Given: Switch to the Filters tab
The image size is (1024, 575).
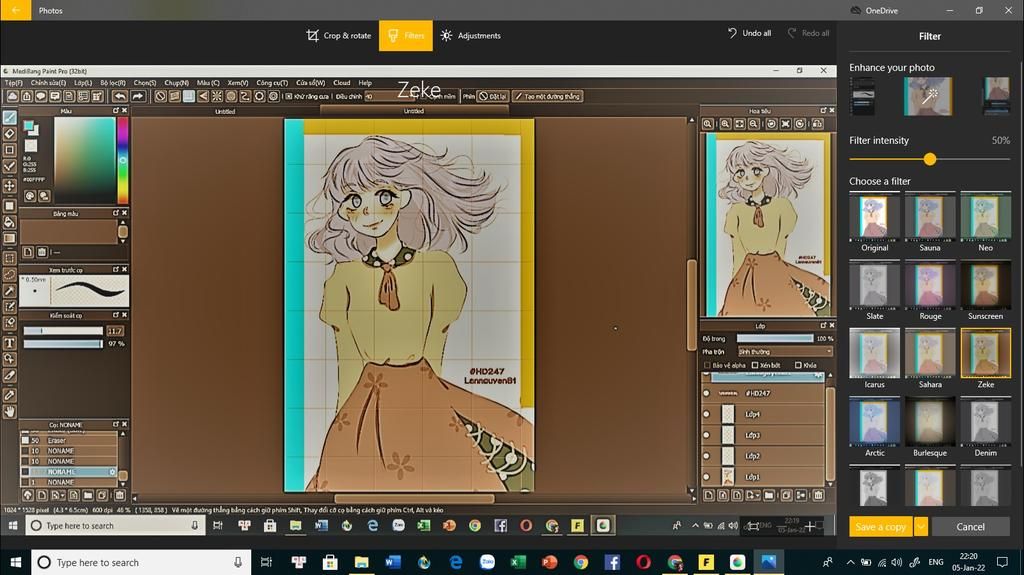Looking at the screenshot, I should (406, 35).
